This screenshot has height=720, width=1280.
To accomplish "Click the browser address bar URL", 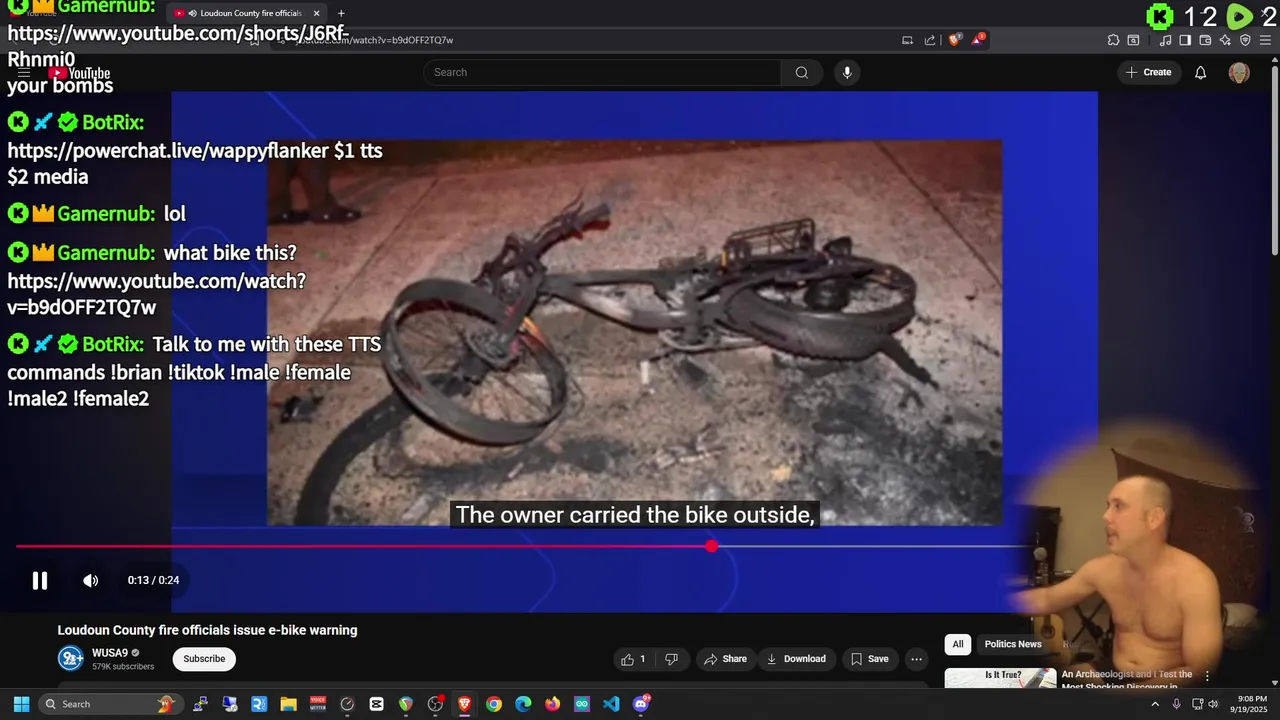I will (375, 40).
